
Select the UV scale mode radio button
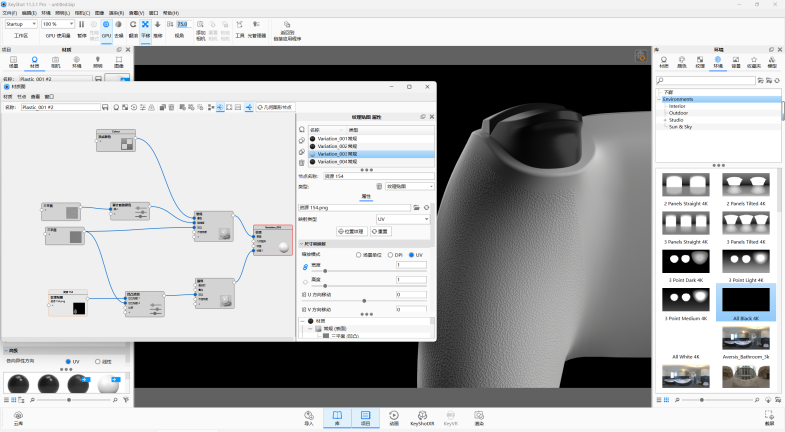411,254
